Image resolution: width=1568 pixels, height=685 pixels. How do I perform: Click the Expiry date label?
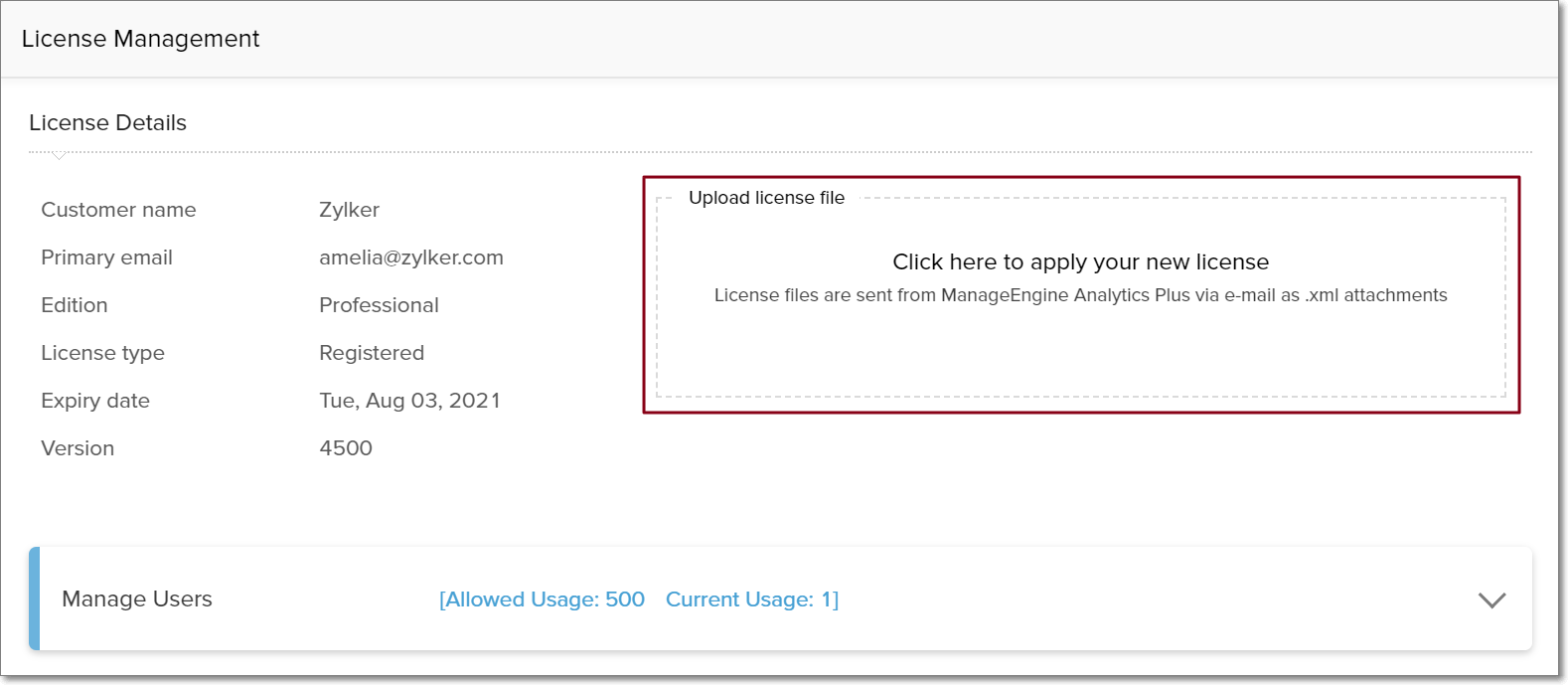point(95,401)
